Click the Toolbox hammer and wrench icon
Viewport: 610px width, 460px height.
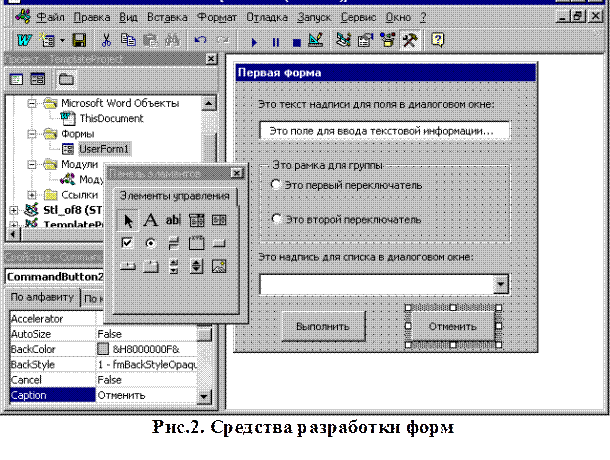click(410, 40)
